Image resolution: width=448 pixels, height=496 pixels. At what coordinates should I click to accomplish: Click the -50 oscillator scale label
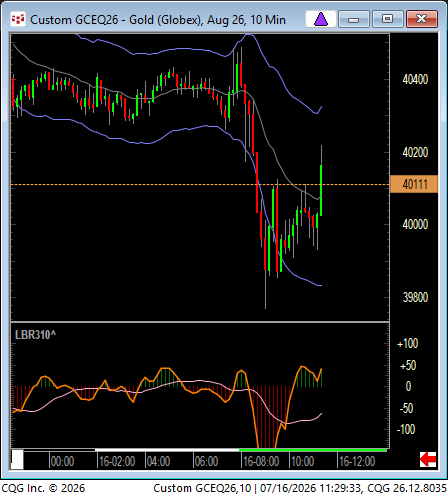click(406, 408)
